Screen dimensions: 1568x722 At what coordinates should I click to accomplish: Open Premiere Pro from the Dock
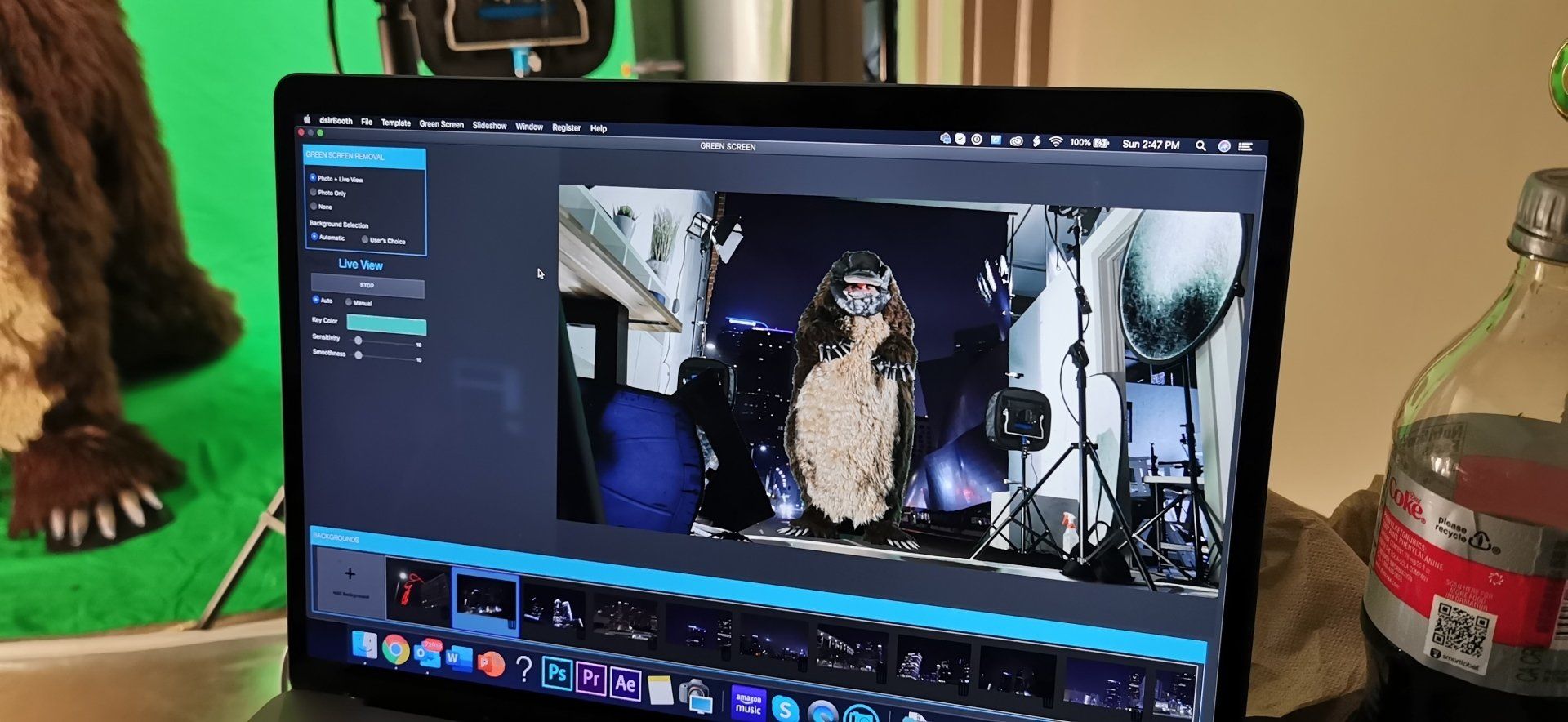point(591,678)
